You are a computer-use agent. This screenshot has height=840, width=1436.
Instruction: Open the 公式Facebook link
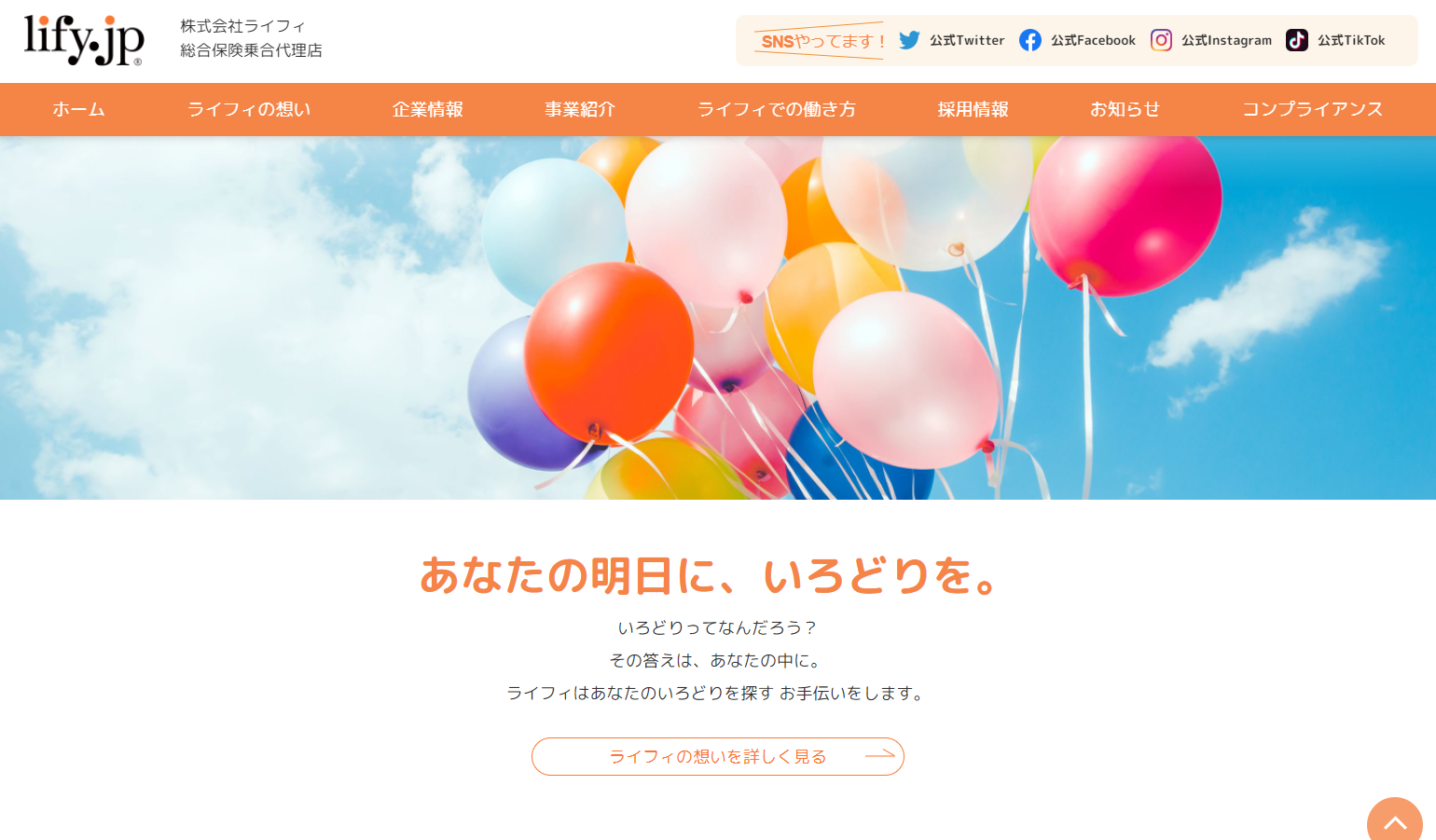pos(1077,40)
